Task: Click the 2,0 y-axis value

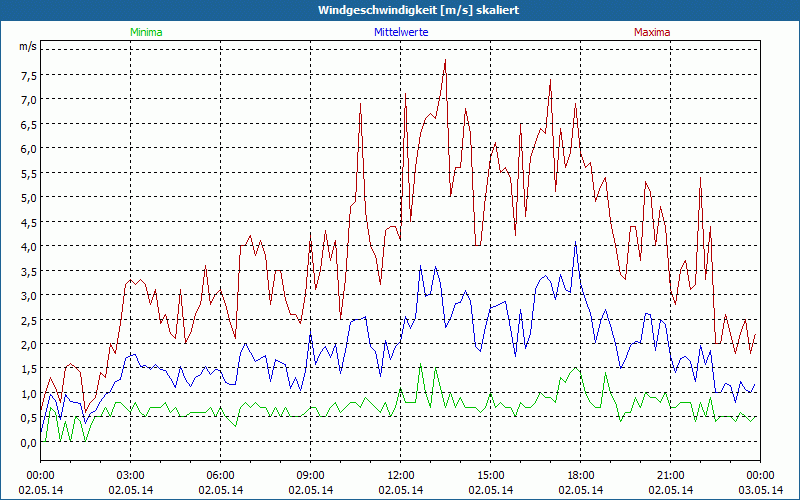Action: point(29,345)
